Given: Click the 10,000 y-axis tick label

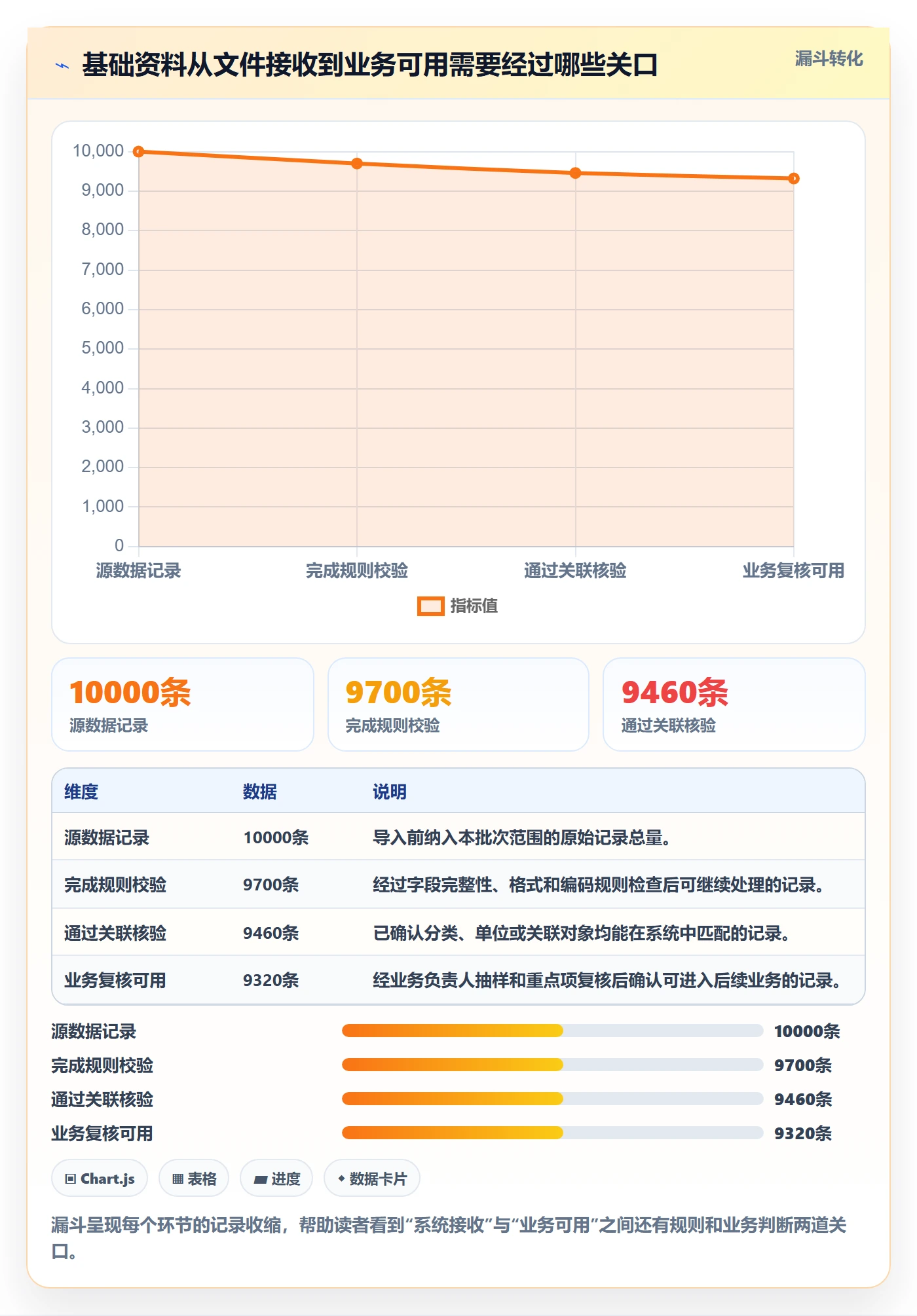Looking at the screenshot, I should tap(98, 151).
